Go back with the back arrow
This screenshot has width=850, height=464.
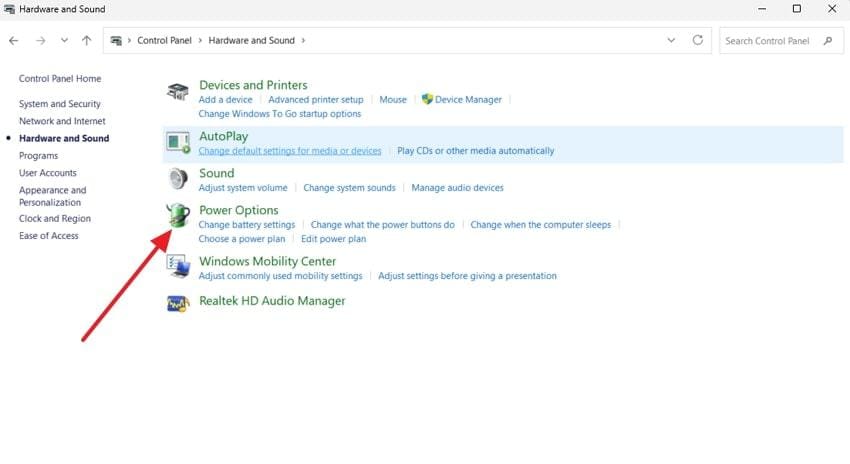(14, 41)
